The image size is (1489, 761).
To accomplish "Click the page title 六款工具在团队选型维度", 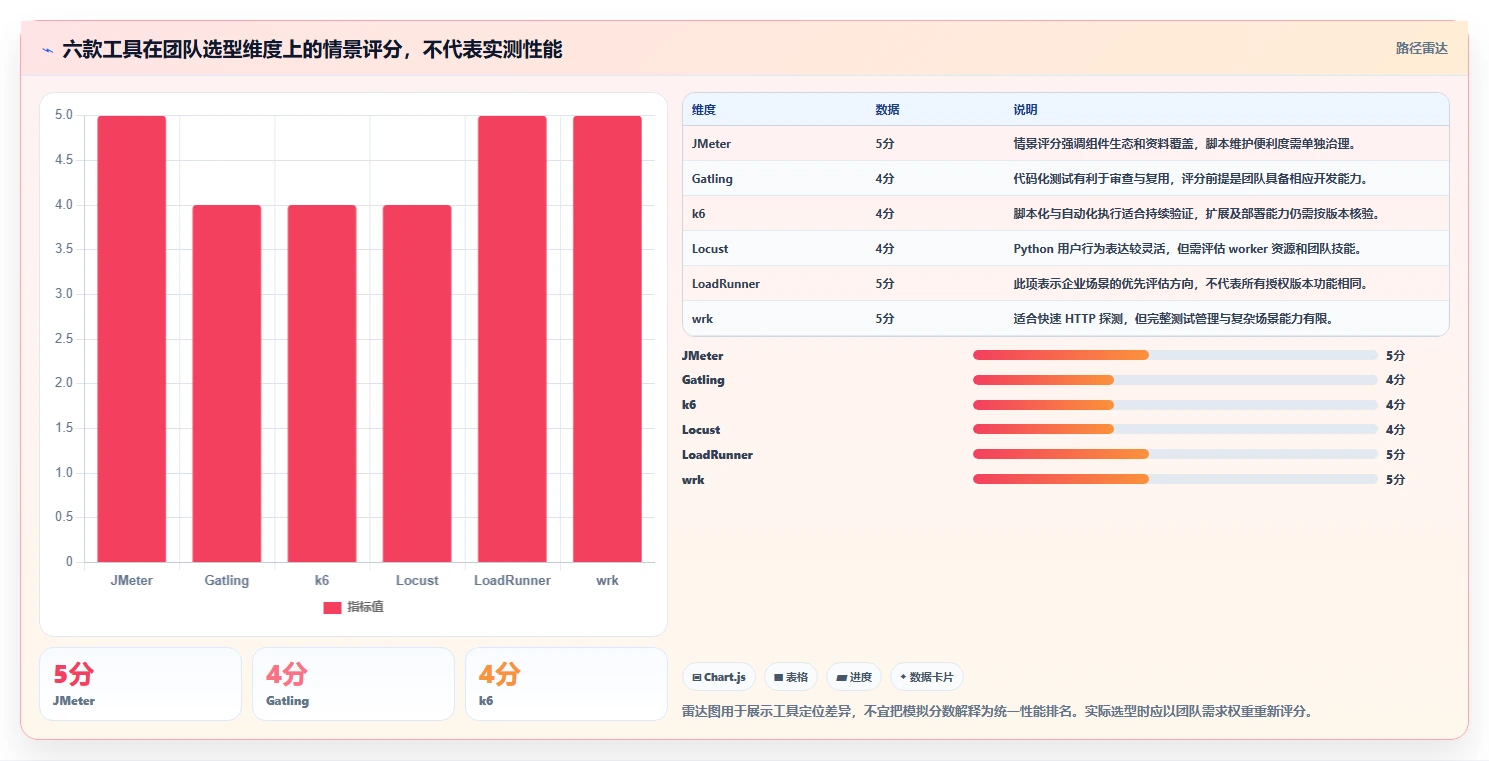I will [x=312, y=50].
